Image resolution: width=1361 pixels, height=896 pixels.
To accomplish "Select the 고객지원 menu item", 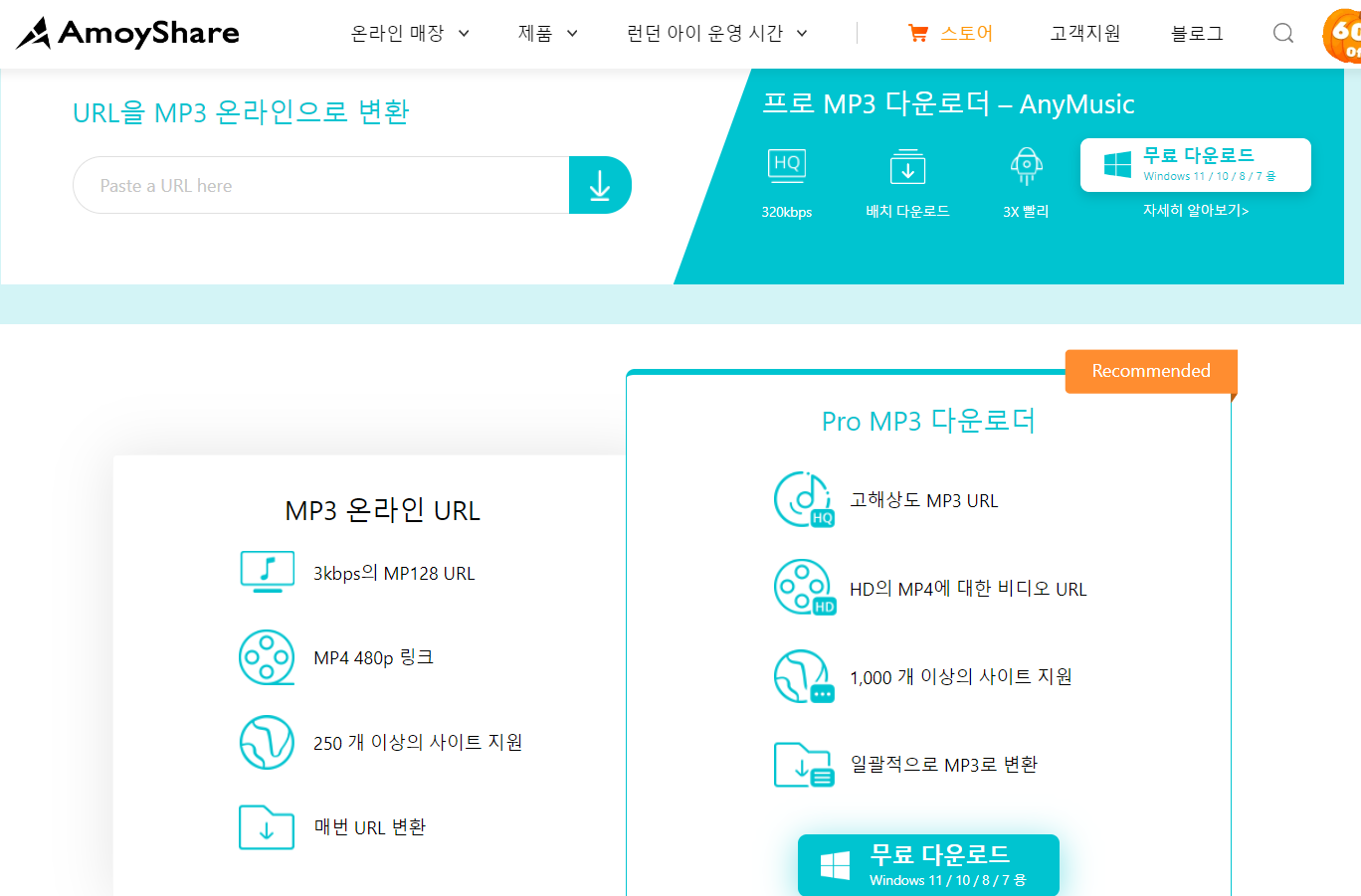I will pos(1084,32).
